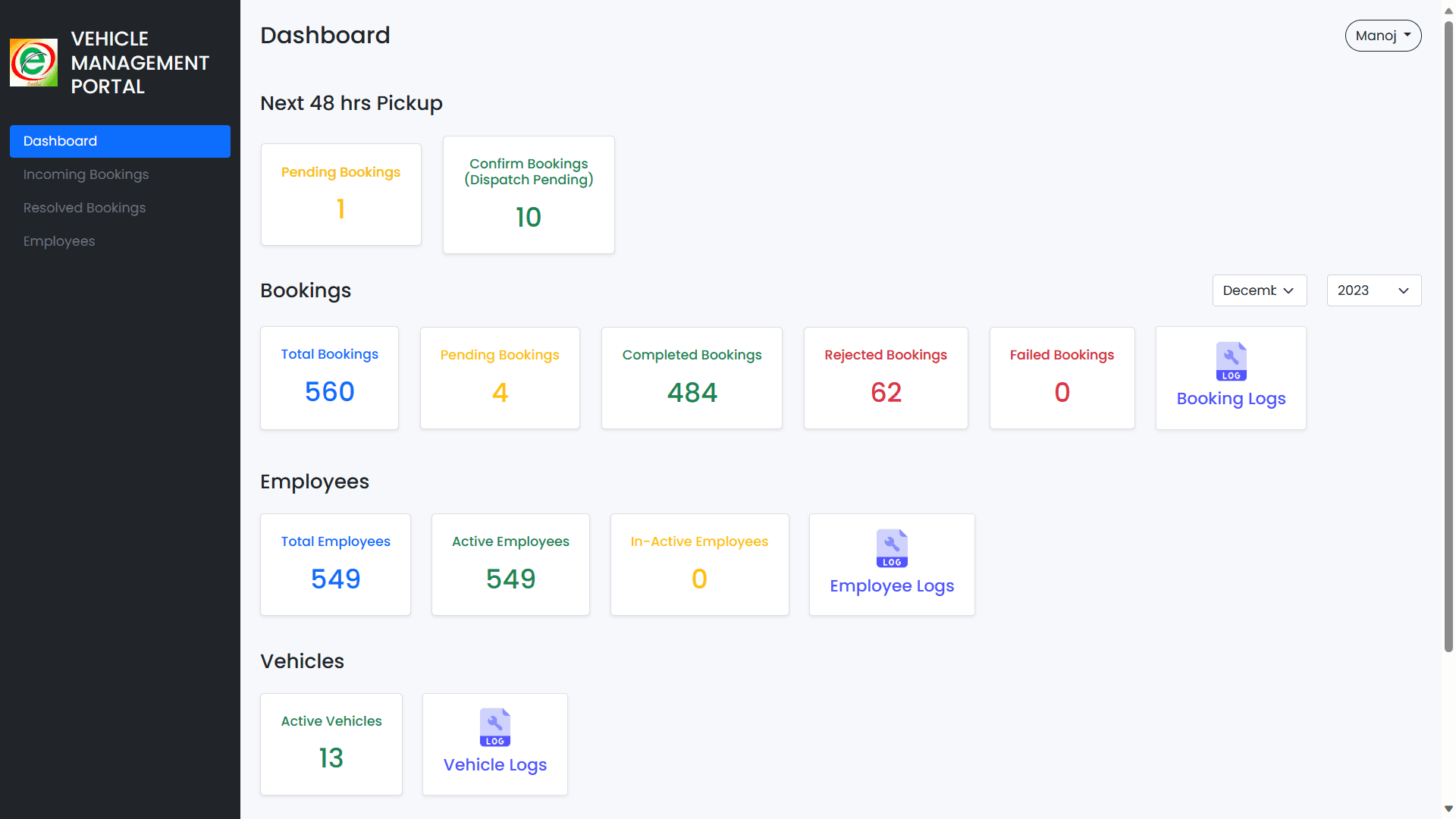Open the month selector showing December
The height and width of the screenshot is (819, 1456).
(x=1259, y=290)
